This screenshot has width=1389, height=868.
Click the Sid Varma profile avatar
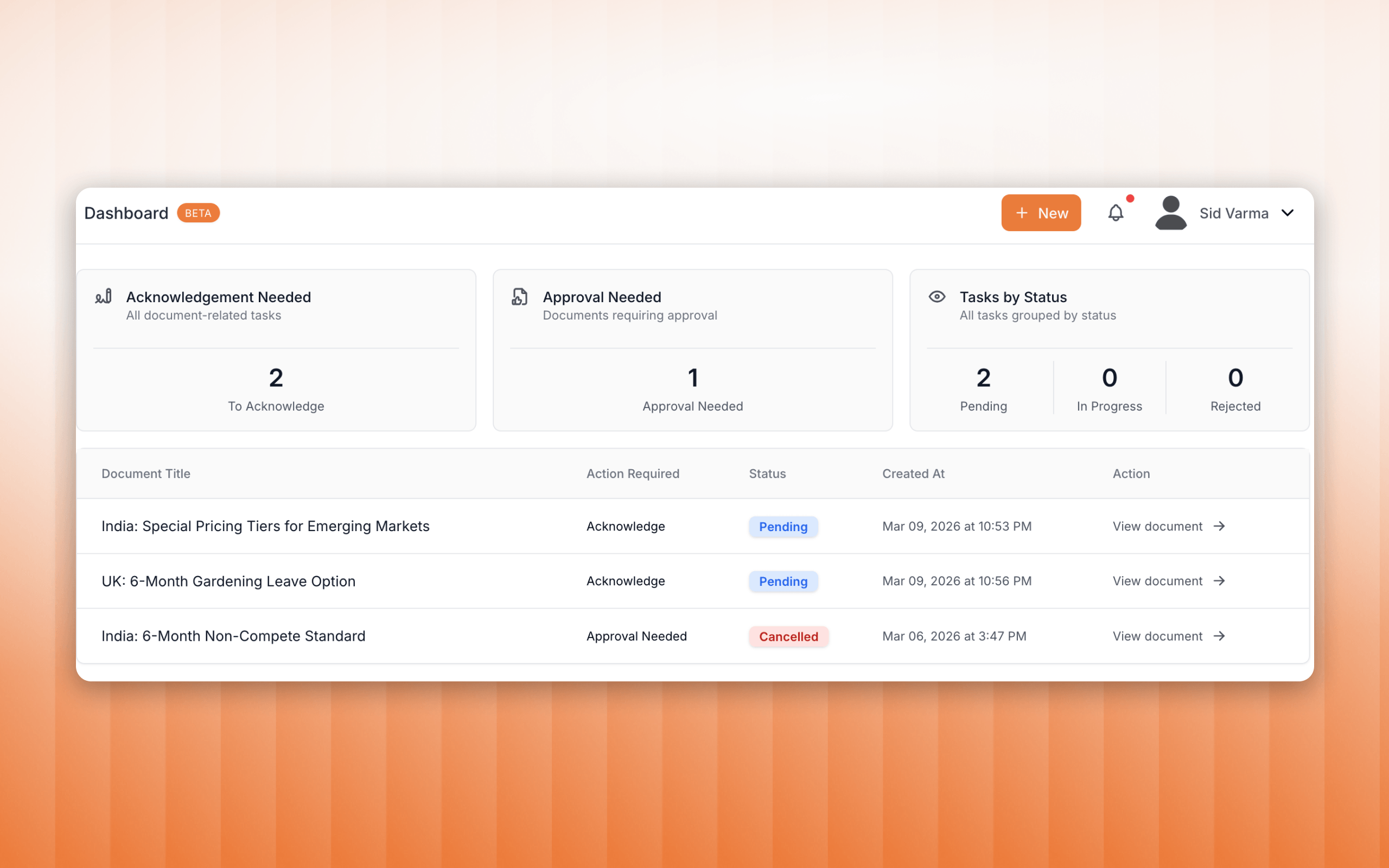(x=1170, y=213)
